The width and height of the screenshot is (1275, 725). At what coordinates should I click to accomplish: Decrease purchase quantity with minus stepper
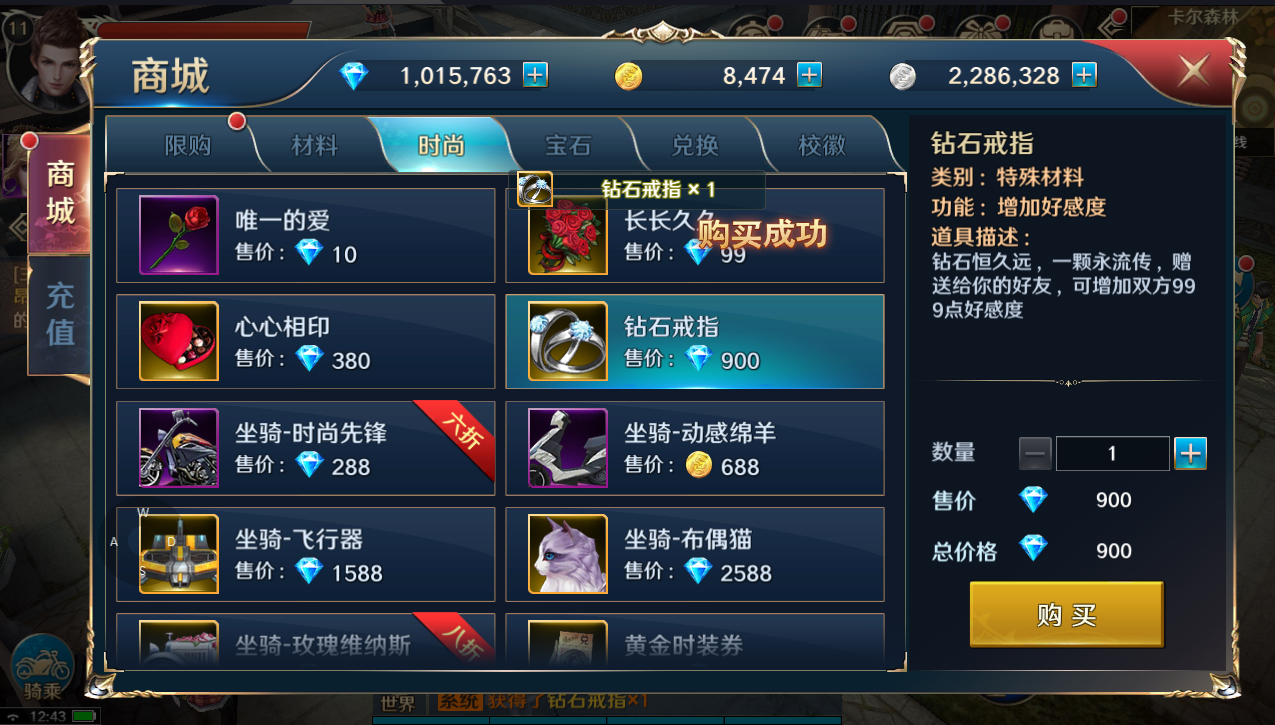(1035, 453)
